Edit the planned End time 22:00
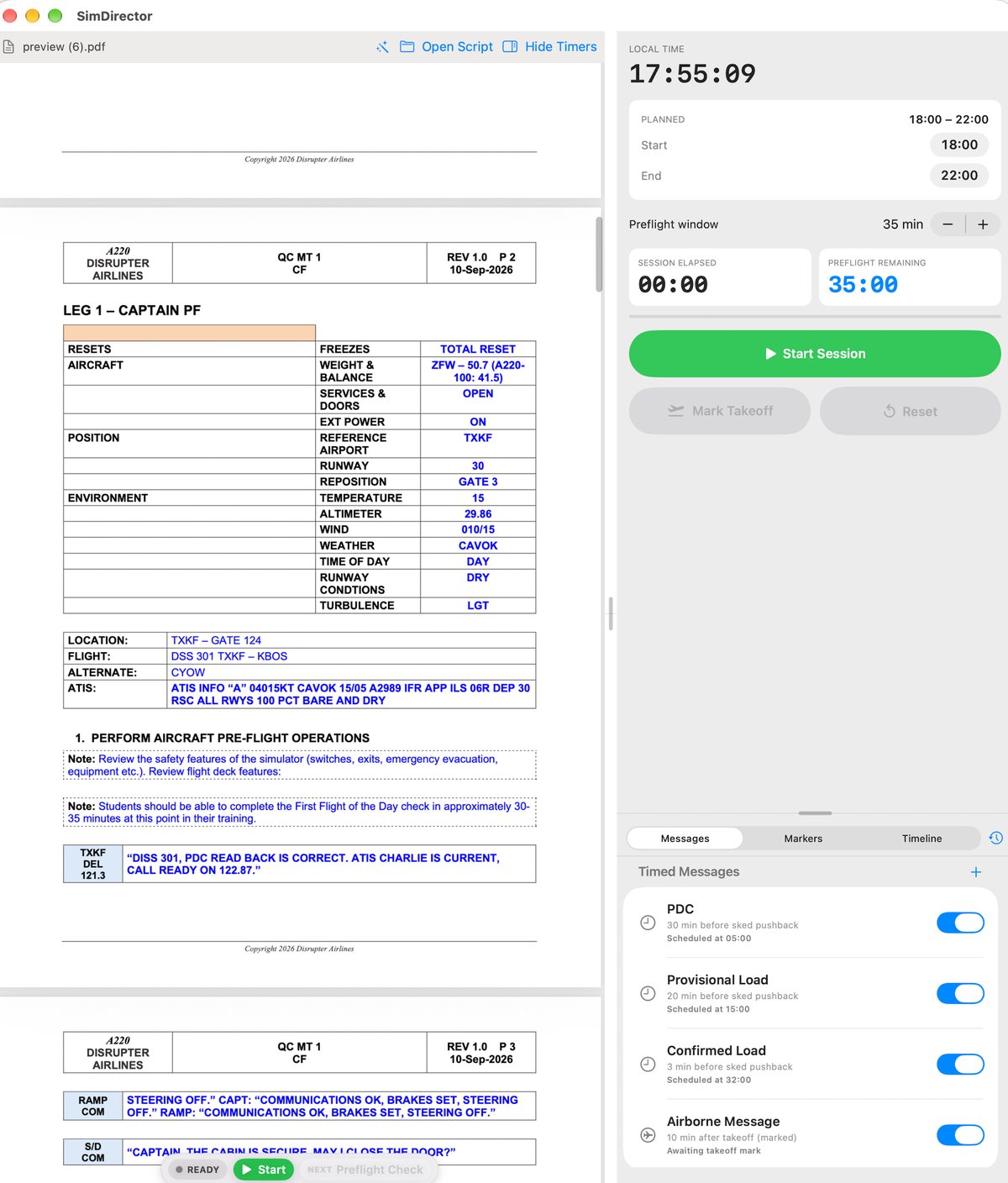This screenshot has height=1183, width=1008. click(x=959, y=175)
